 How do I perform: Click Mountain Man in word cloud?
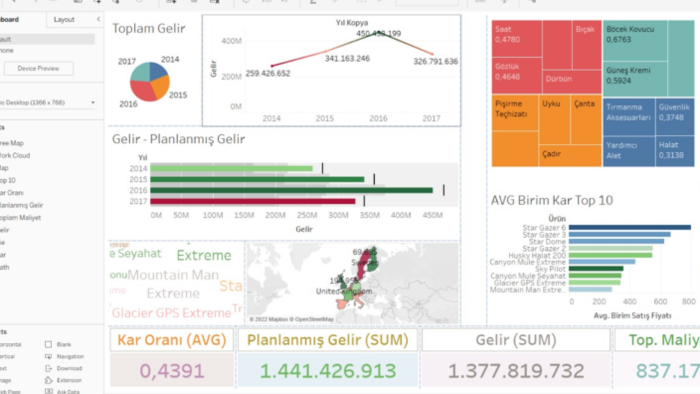(x=173, y=275)
